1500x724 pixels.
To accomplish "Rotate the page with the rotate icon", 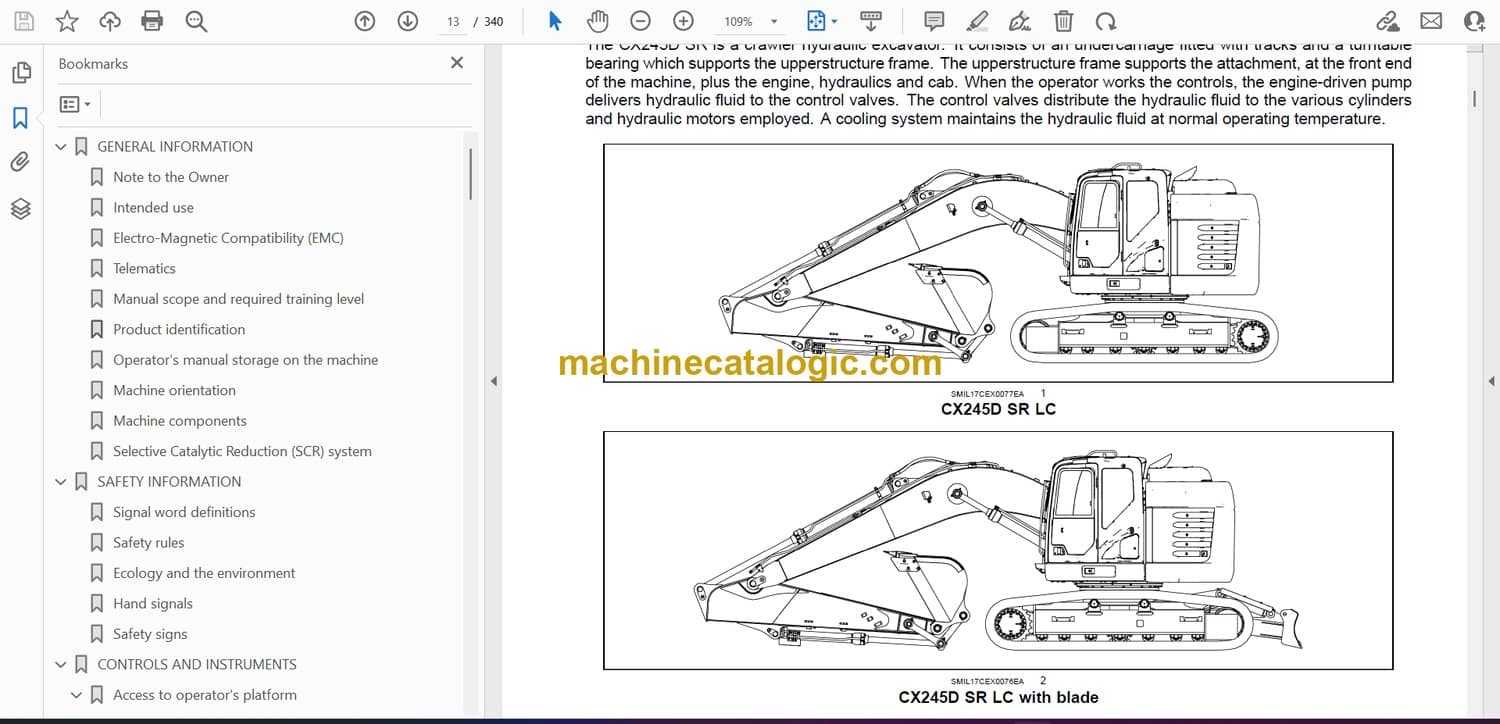I will click(x=1105, y=21).
